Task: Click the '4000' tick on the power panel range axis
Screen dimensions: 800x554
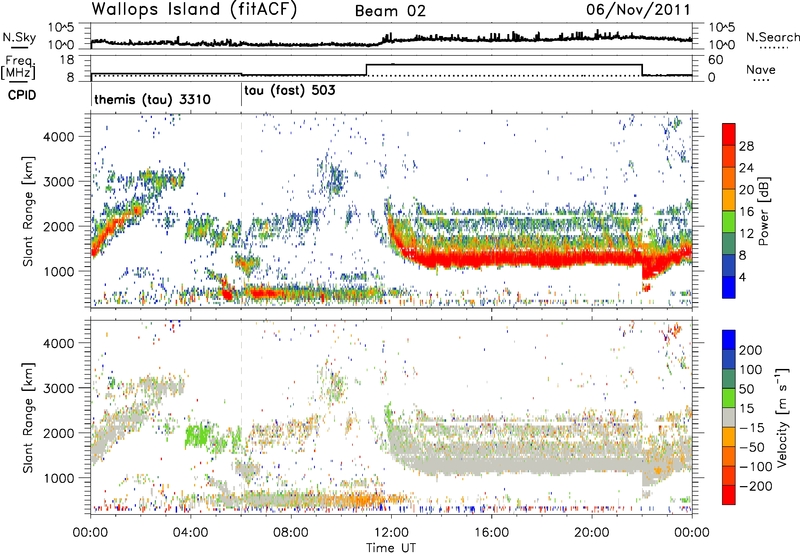Action: point(58,137)
